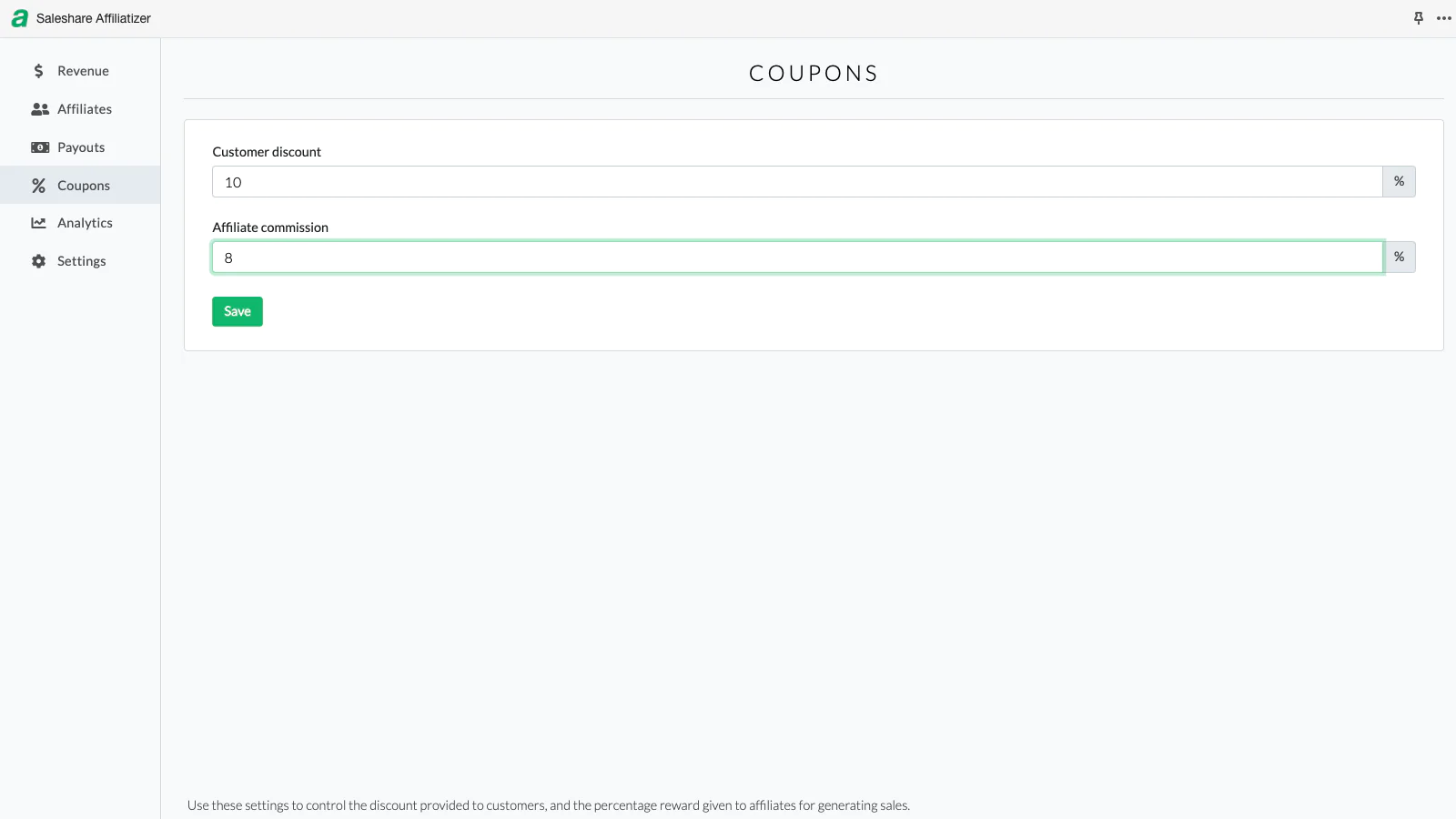Click the Analytics chart icon
This screenshot has height=819, width=1456.
(x=38, y=223)
